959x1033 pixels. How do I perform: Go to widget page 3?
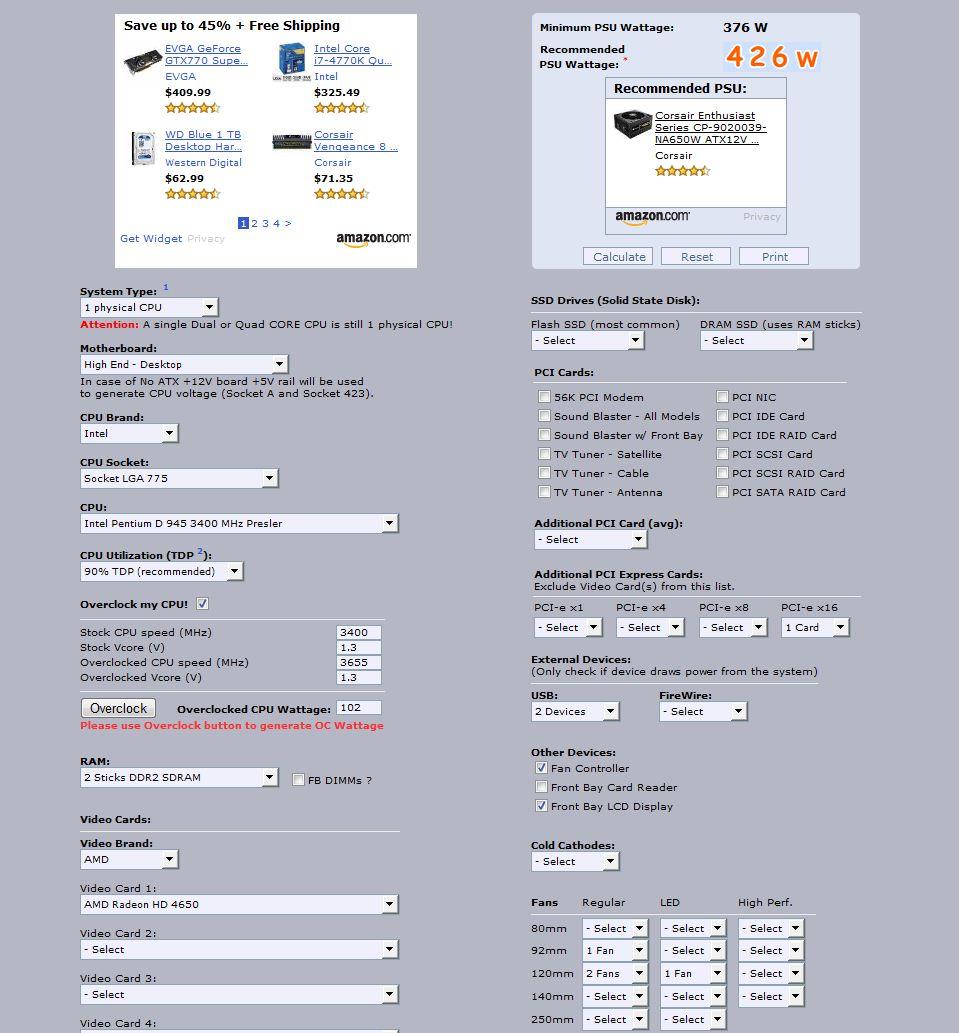click(x=265, y=223)
